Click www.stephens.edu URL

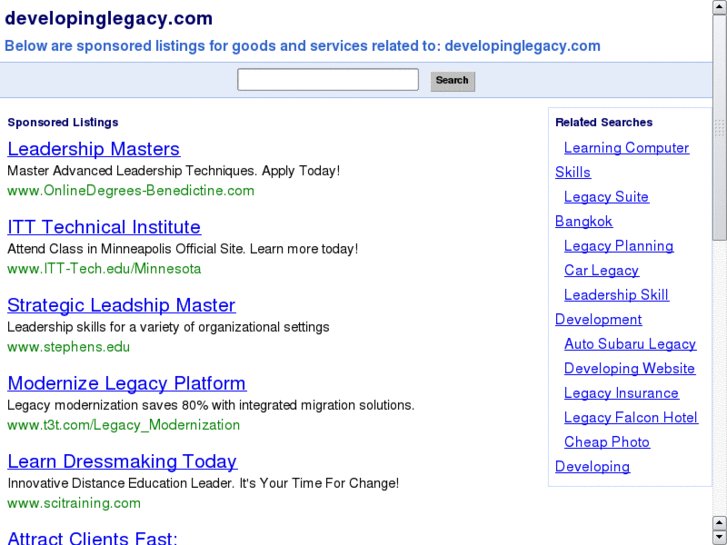click(x=69, y=347)
